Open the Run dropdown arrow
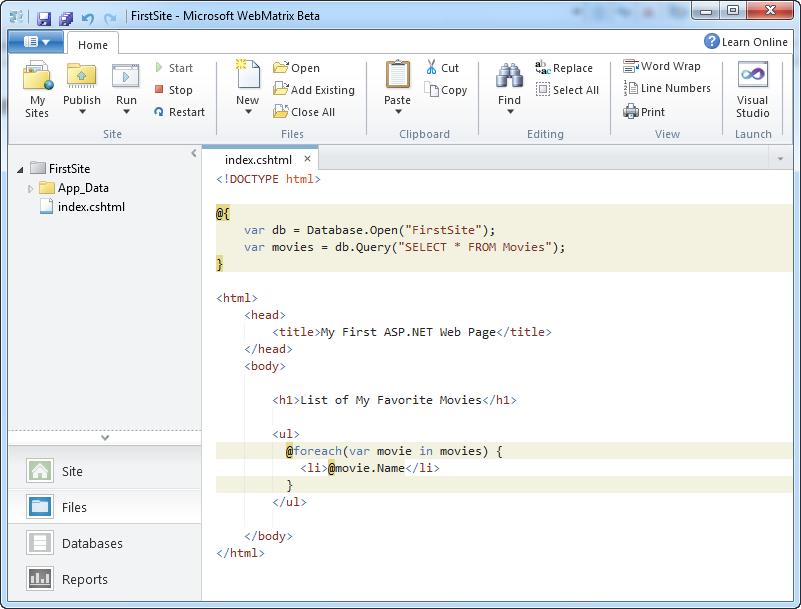801x609 pixels. tap(126, 111)
